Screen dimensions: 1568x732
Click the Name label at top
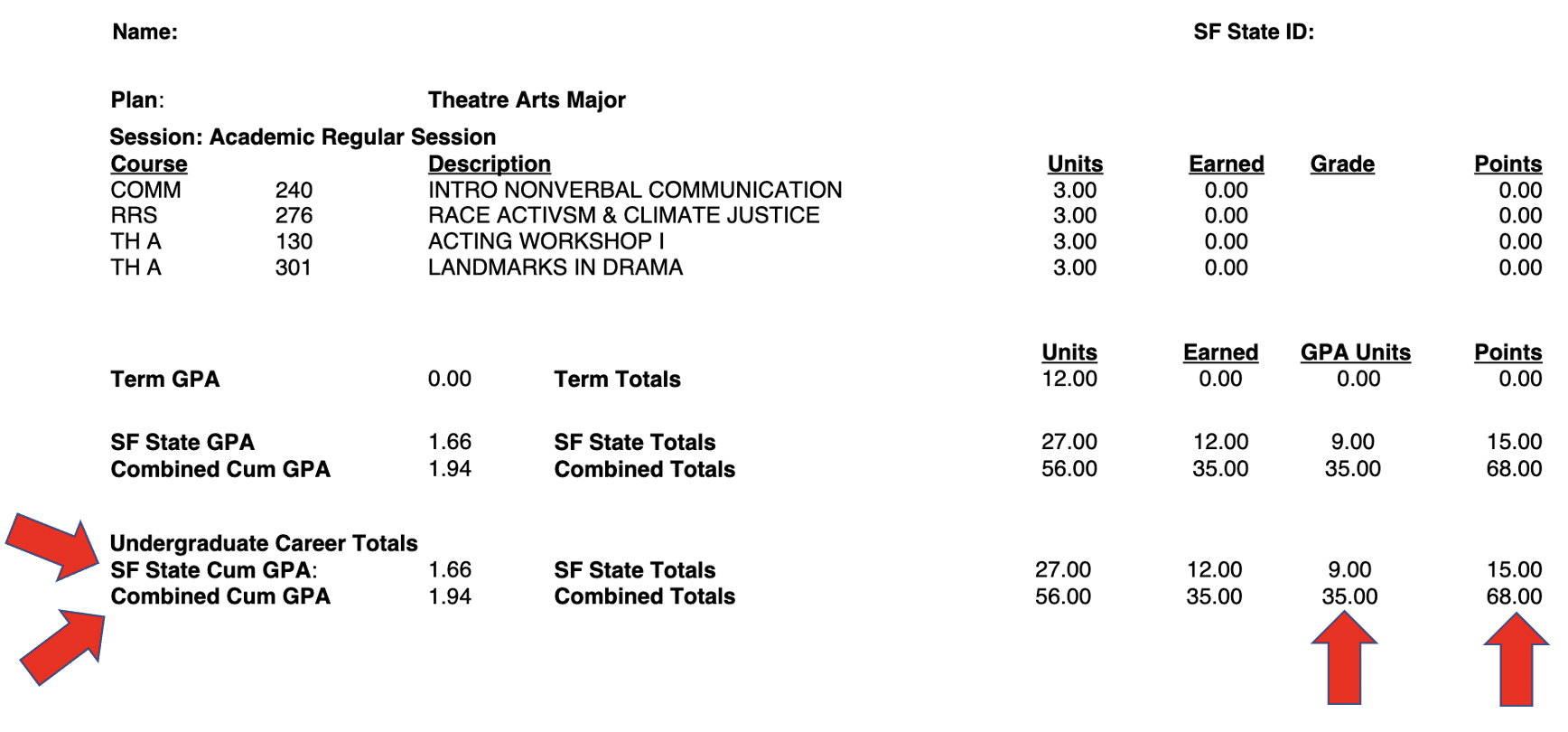(x=145, y=33)
